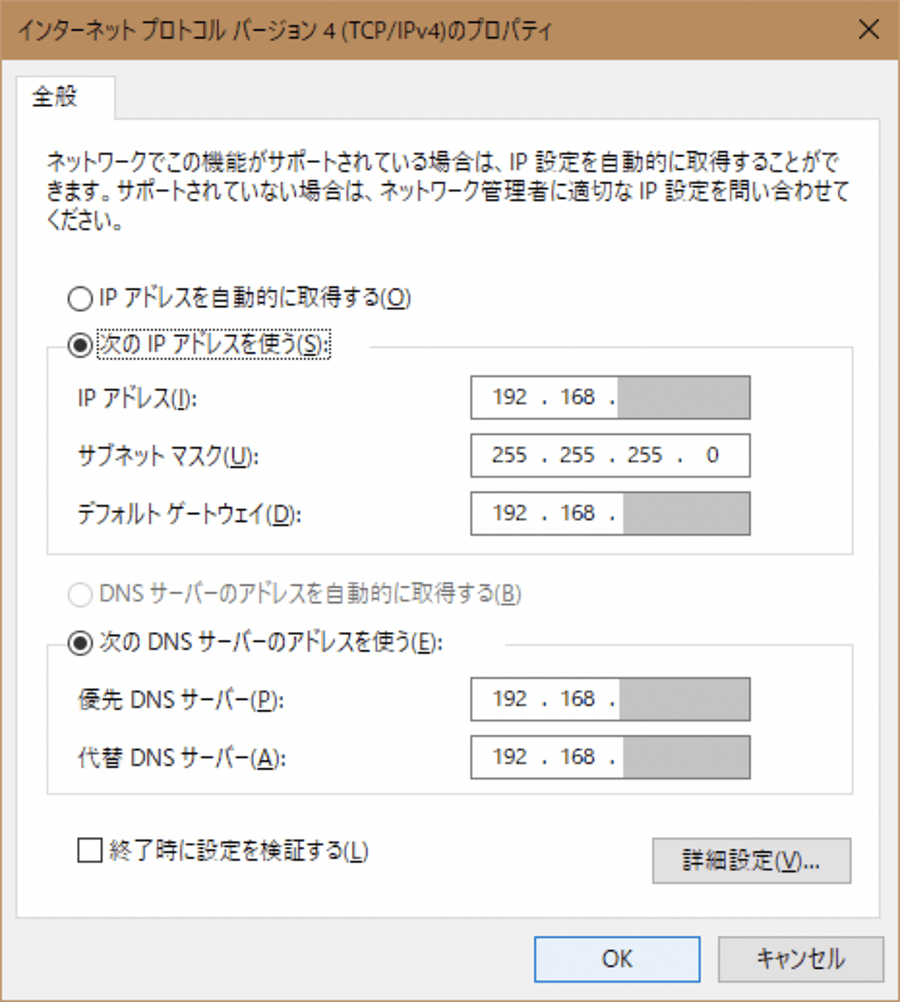This screenshot has width=900, height=1002.
Task: Click first octet '255' of subnet mask
Action: pyautogui.click(x=509, y=456)
